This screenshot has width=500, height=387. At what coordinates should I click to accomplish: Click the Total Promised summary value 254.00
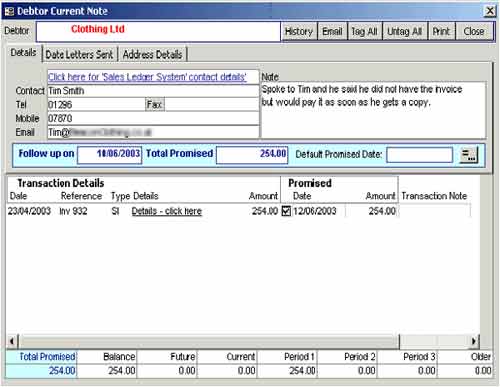(x=62, y=371)
